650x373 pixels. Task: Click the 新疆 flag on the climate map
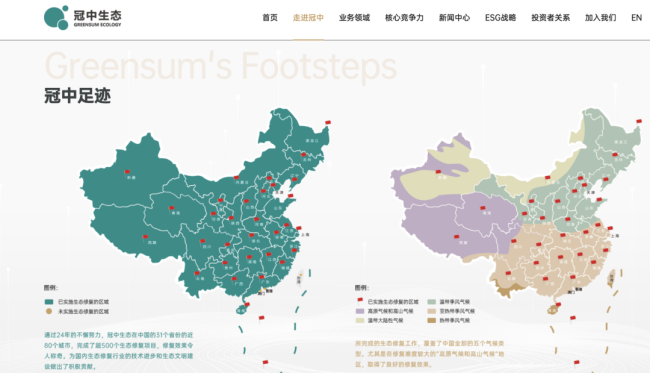coord(438,172)
